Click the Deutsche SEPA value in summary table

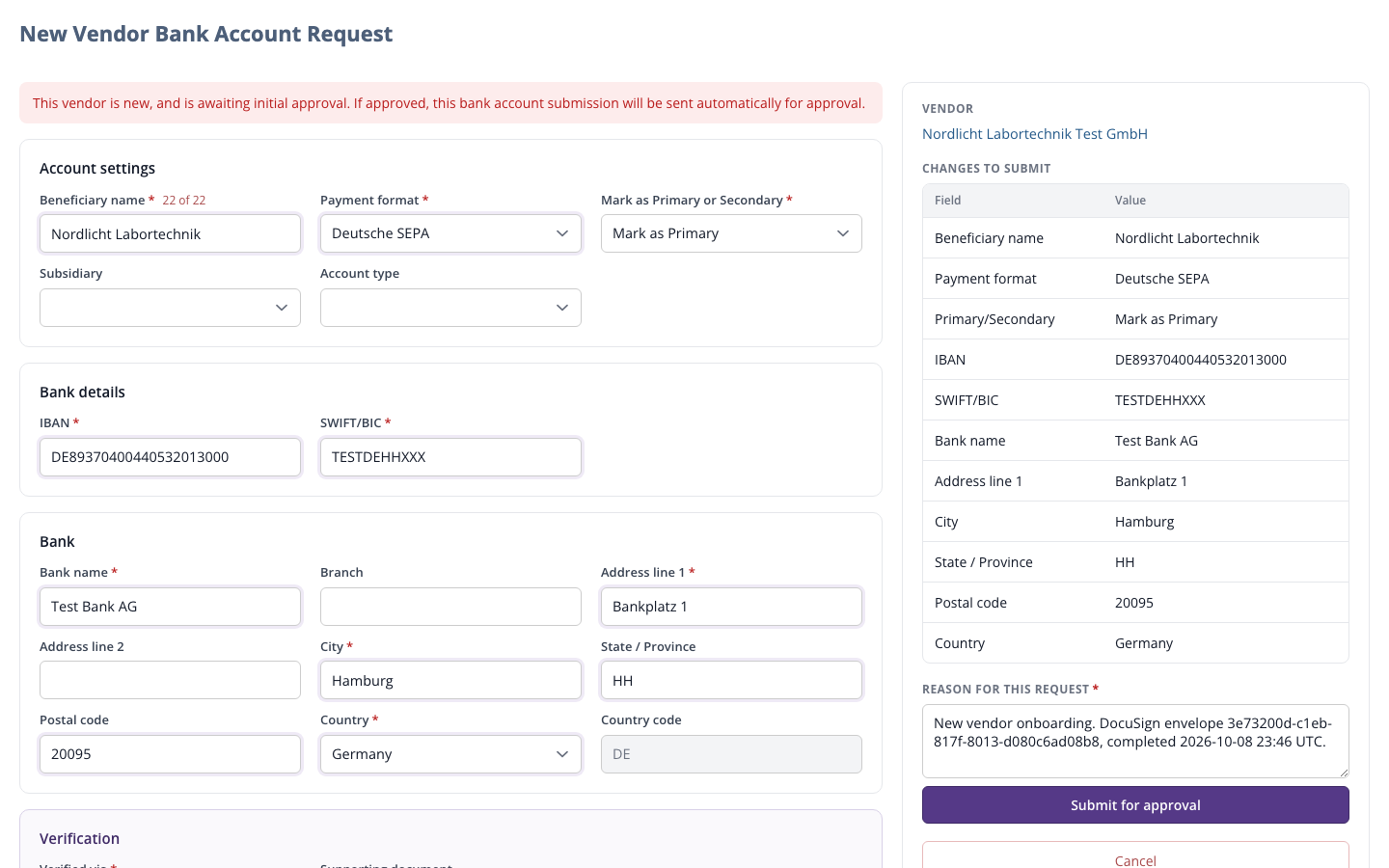pos(1162,279)
